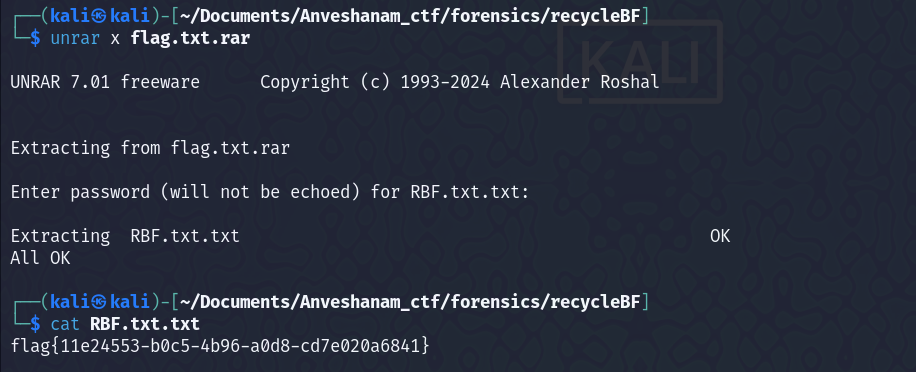Click RBF.txt.txt after the cat command
The image size is (916, 372).
pyautogui.click(x=145, y=324)
